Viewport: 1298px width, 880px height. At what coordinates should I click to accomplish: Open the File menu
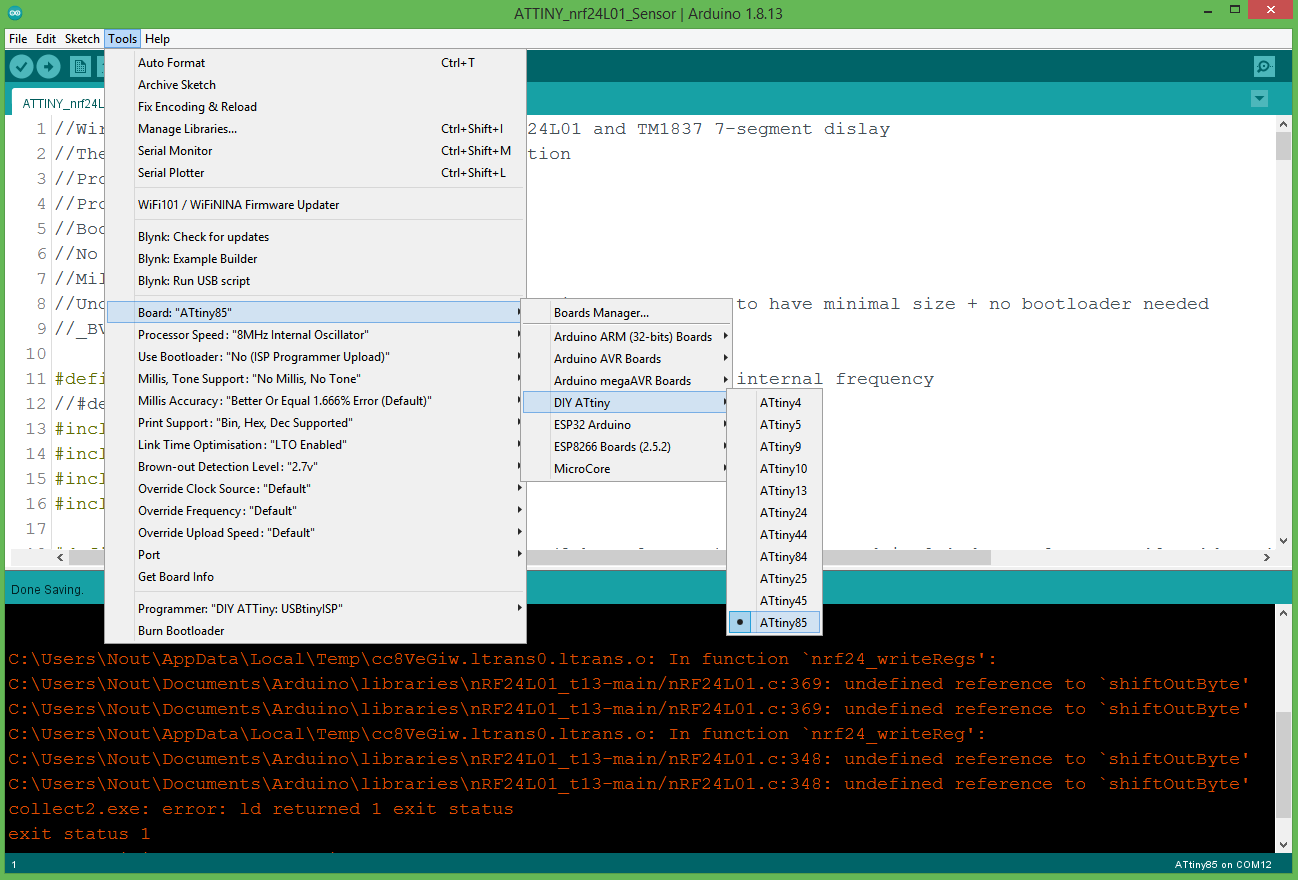(18, 39)
